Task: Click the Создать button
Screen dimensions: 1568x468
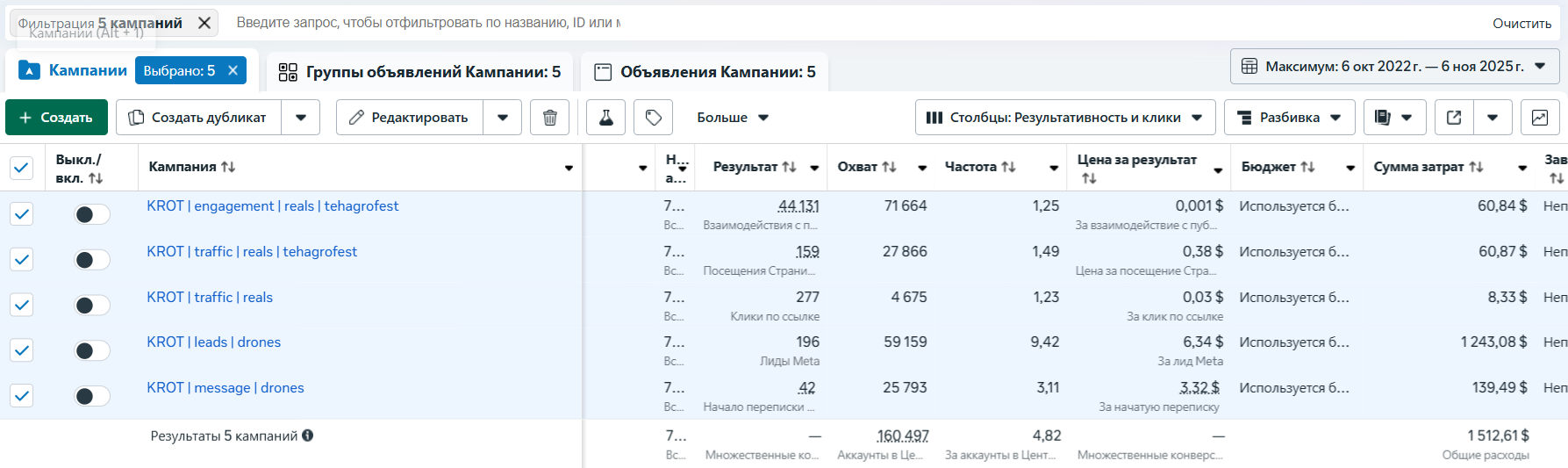Action: (56, 118)
